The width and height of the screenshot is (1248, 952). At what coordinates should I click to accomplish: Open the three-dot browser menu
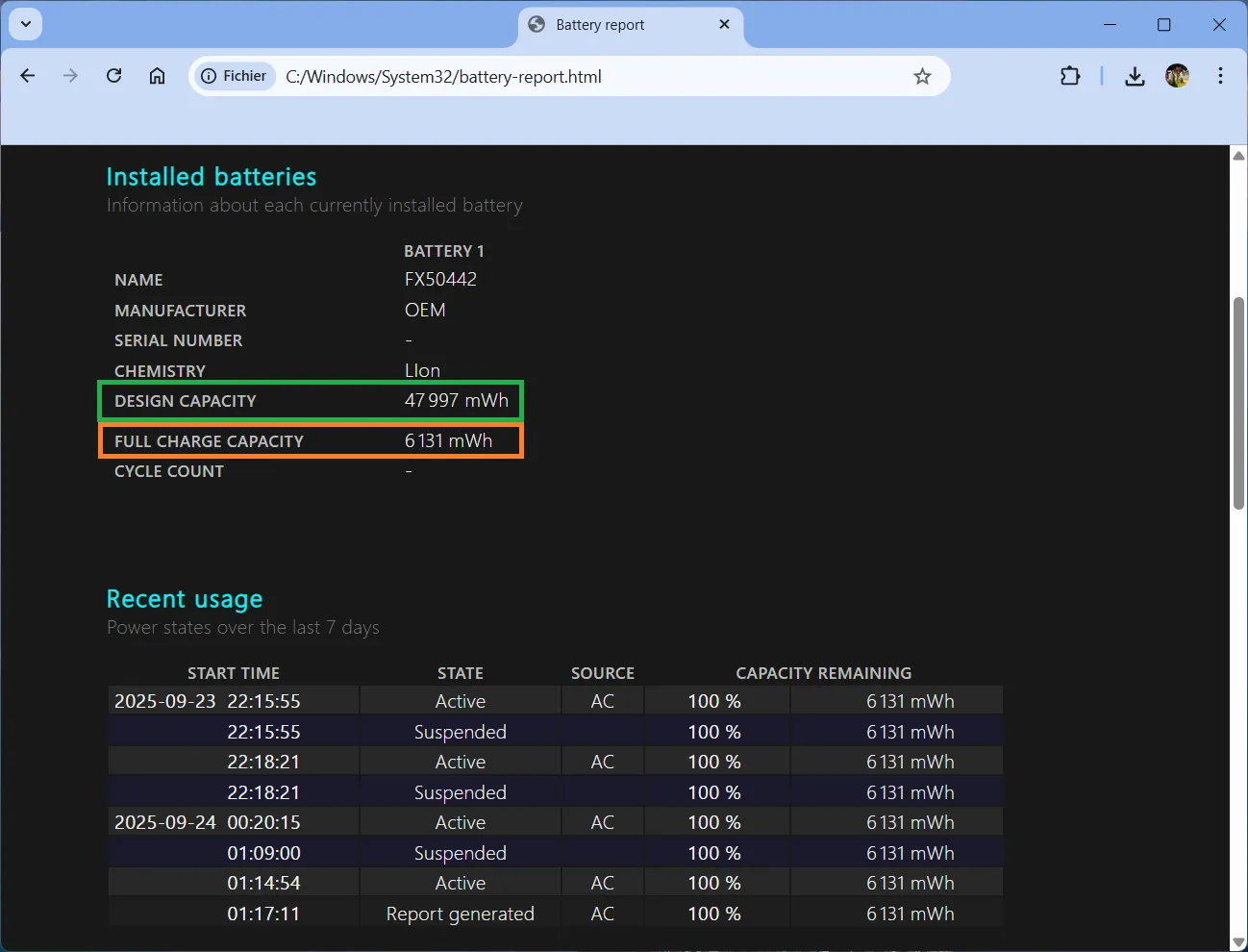point(1220,76)
